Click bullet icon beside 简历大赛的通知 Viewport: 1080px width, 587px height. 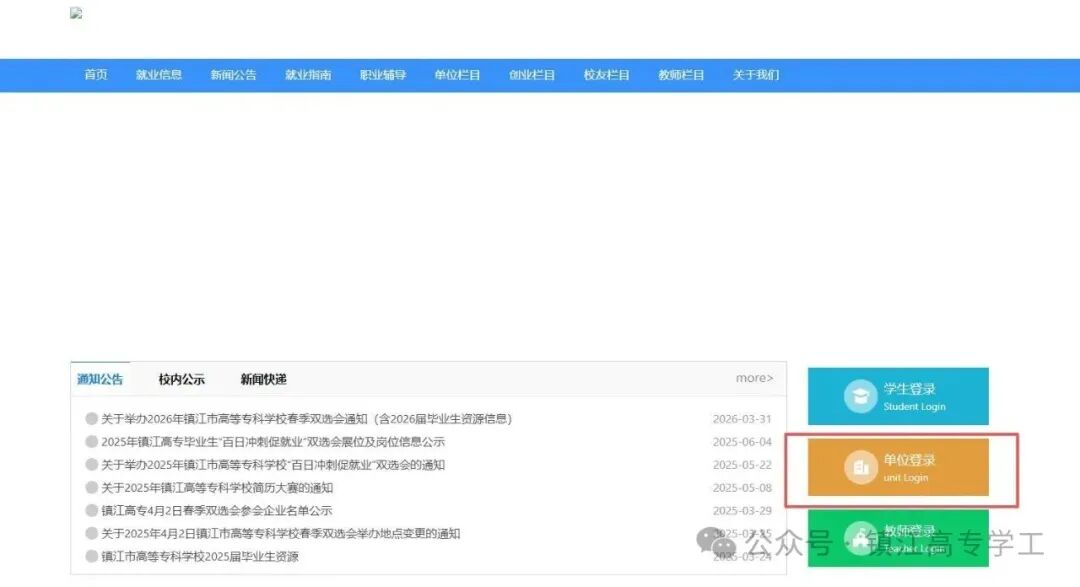tap(92, 488)
